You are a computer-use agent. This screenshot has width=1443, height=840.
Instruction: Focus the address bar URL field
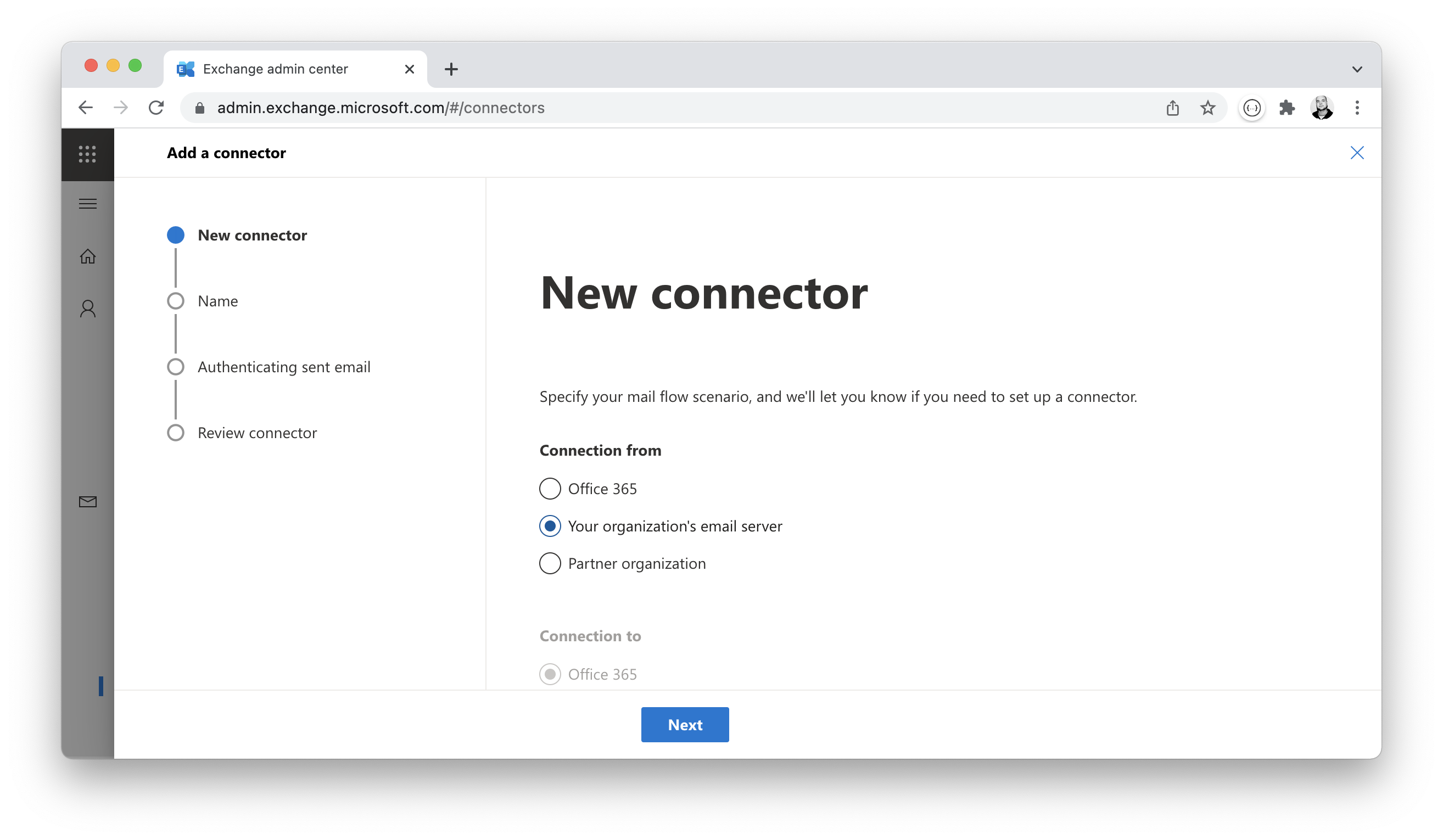tap(676, 108)
